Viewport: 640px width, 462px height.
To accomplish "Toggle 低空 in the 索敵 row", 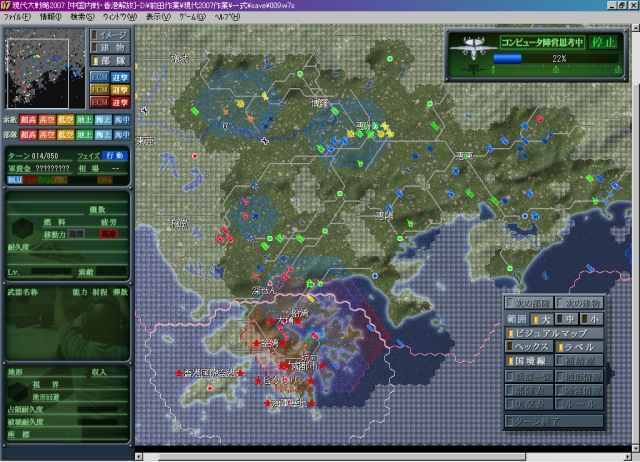I will pyautogui.click(x=66, y=120).
